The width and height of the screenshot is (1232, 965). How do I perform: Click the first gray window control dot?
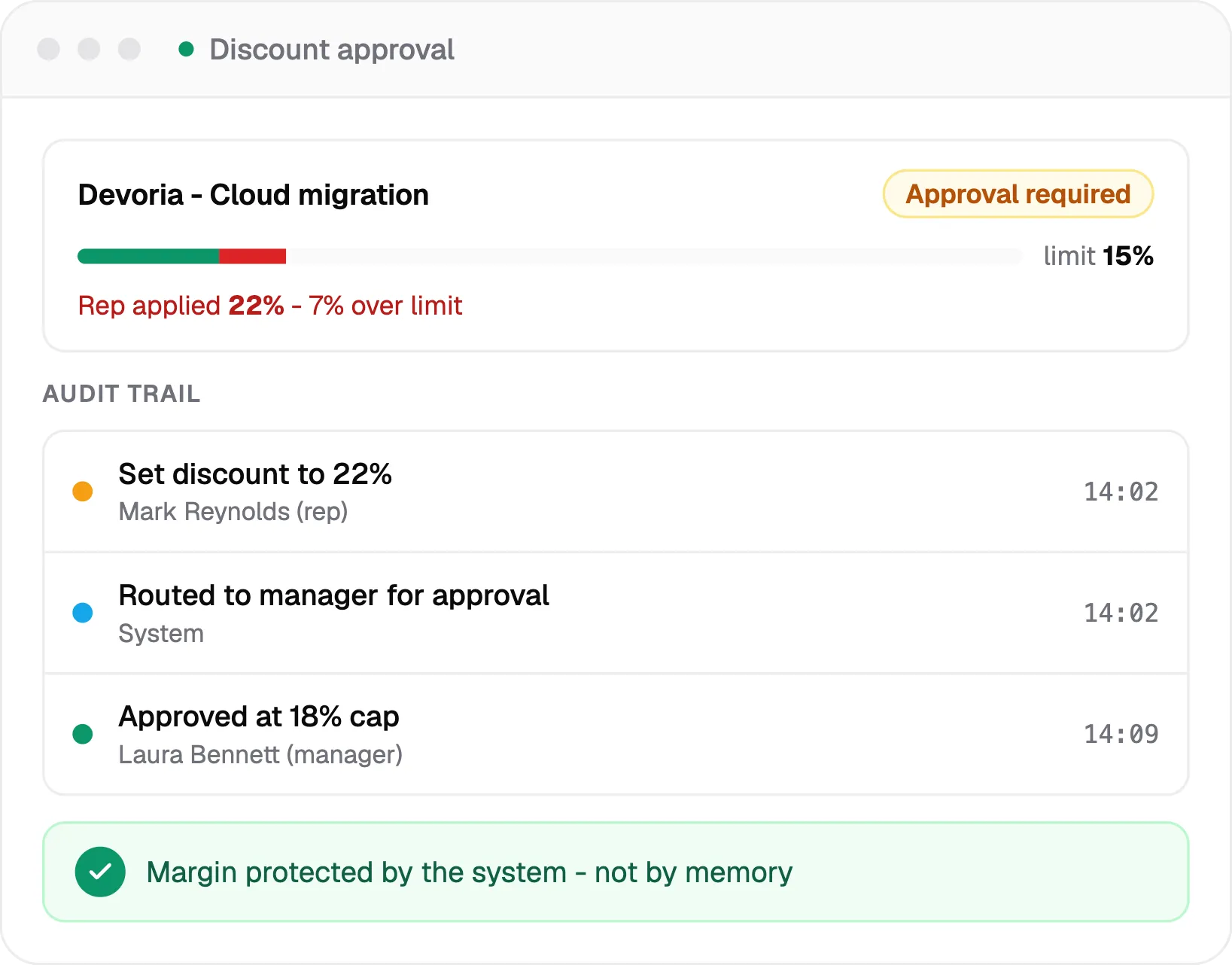pos(49,50)
